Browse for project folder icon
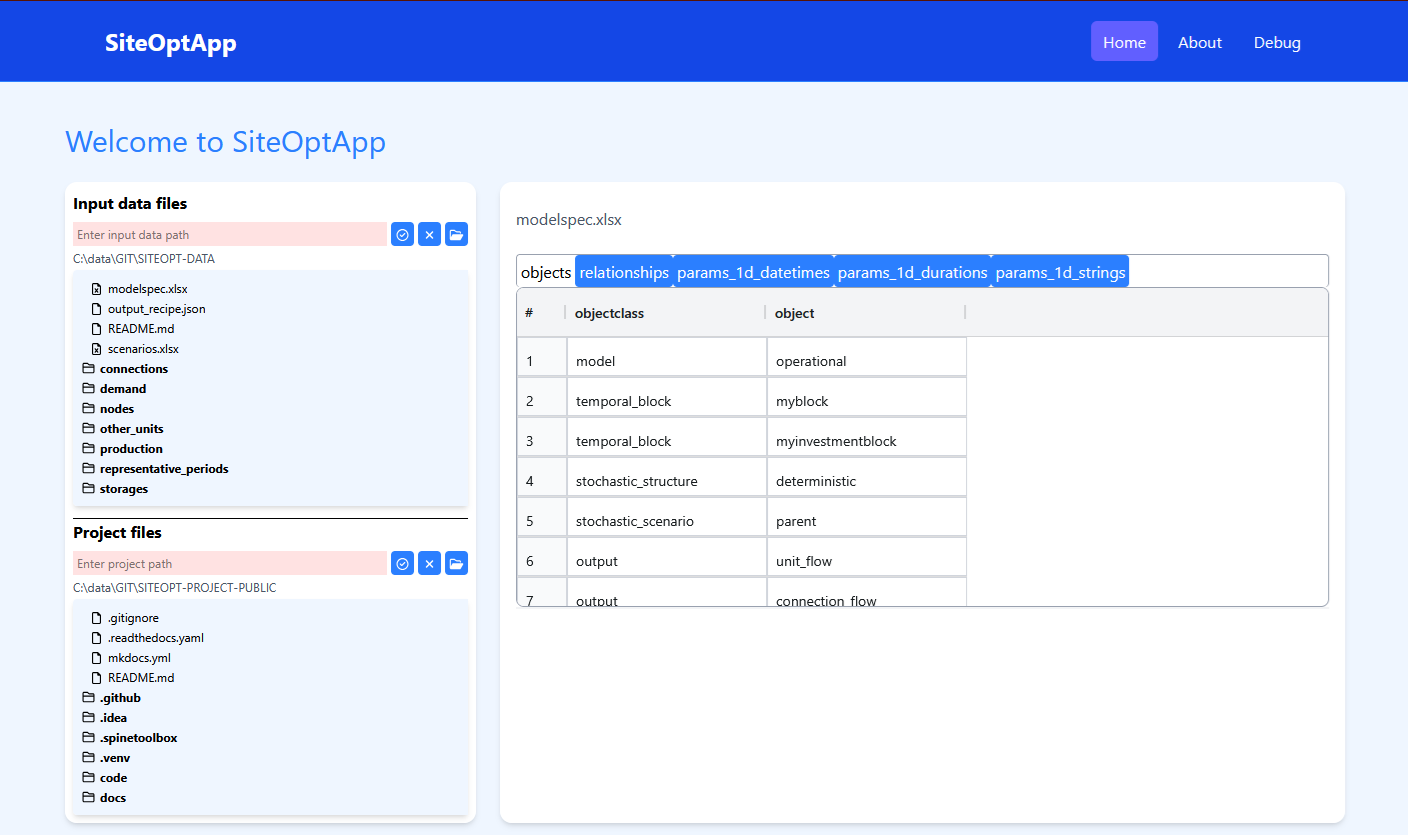 click(456, 564)
